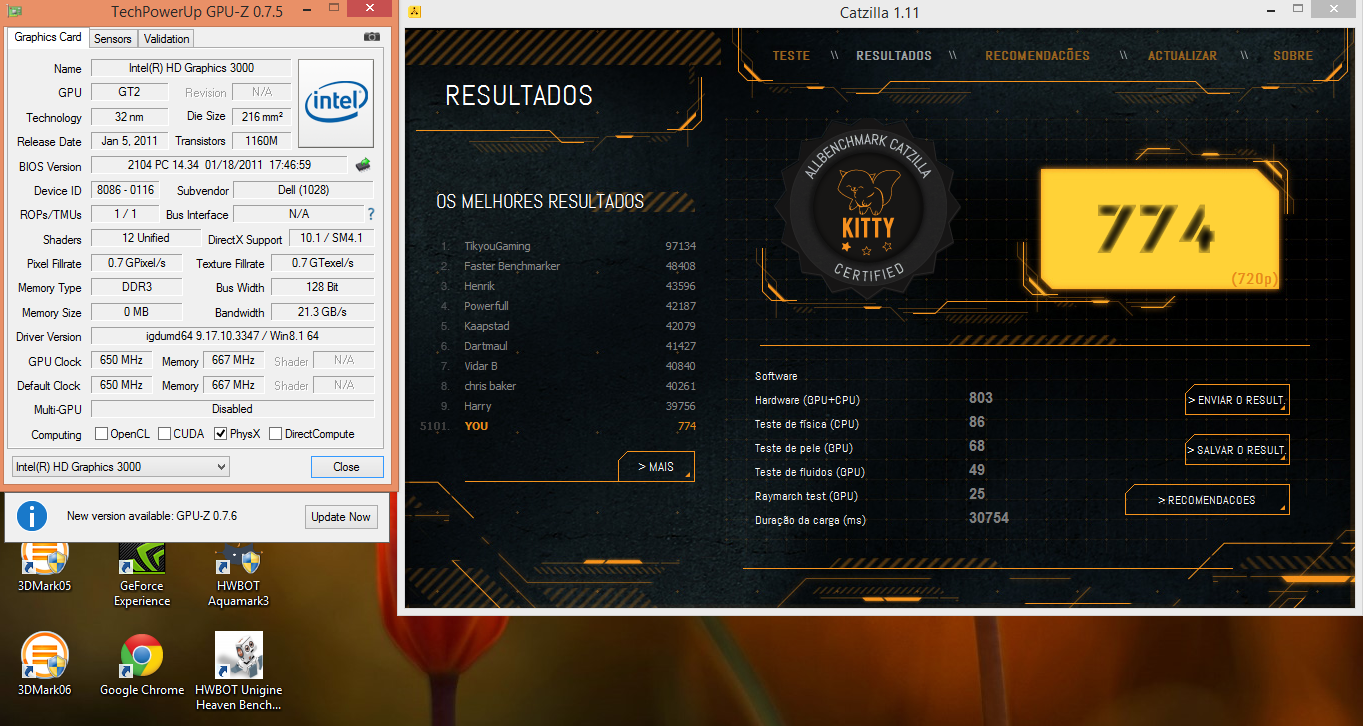Viewport: 1363px width, 726px height.
Task: Click the GPU-Z title bar app icon
Action: [x=14, y=12]
